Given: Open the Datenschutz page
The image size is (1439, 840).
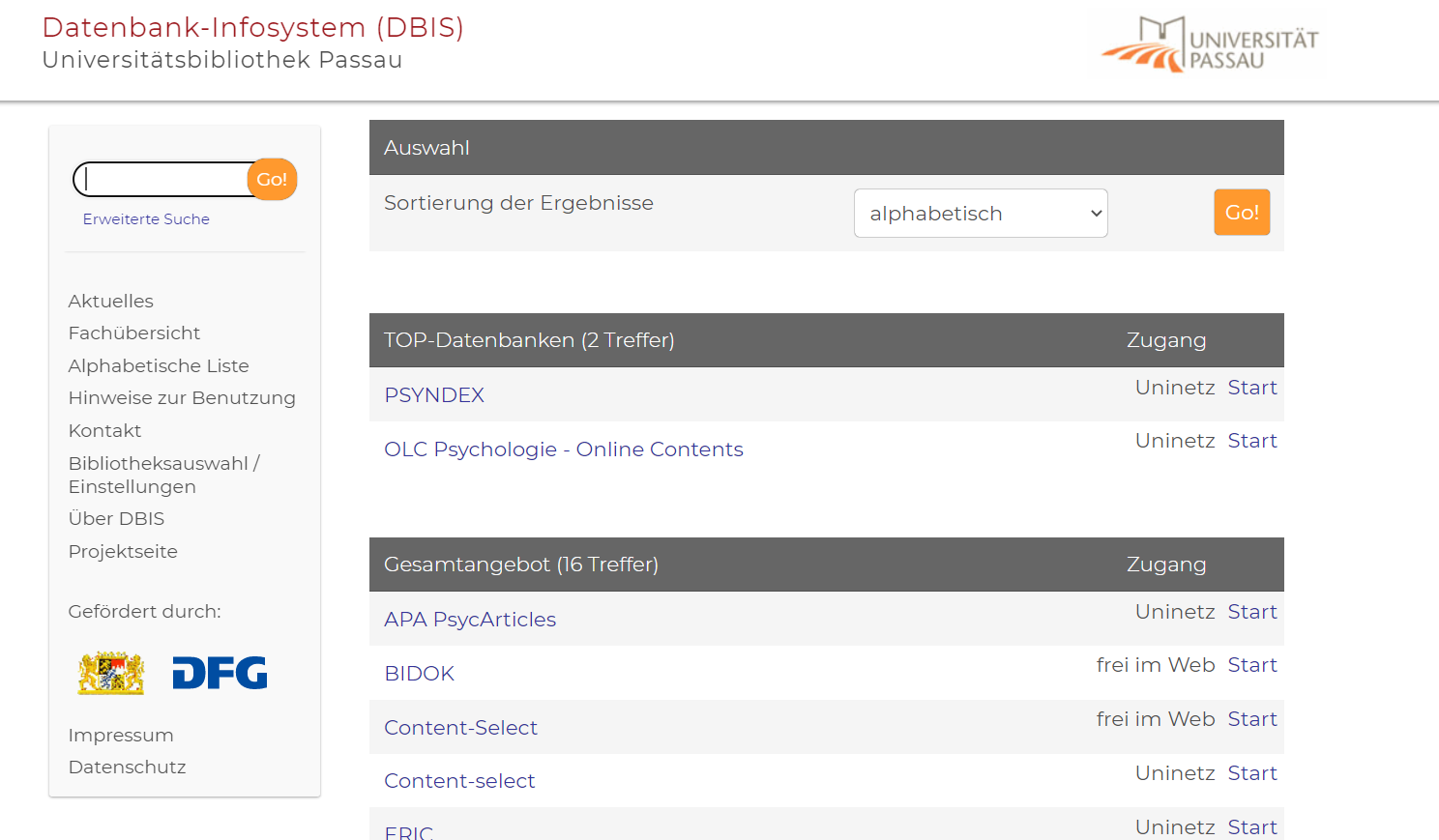Looking at the screenshot, I should 127,768.
